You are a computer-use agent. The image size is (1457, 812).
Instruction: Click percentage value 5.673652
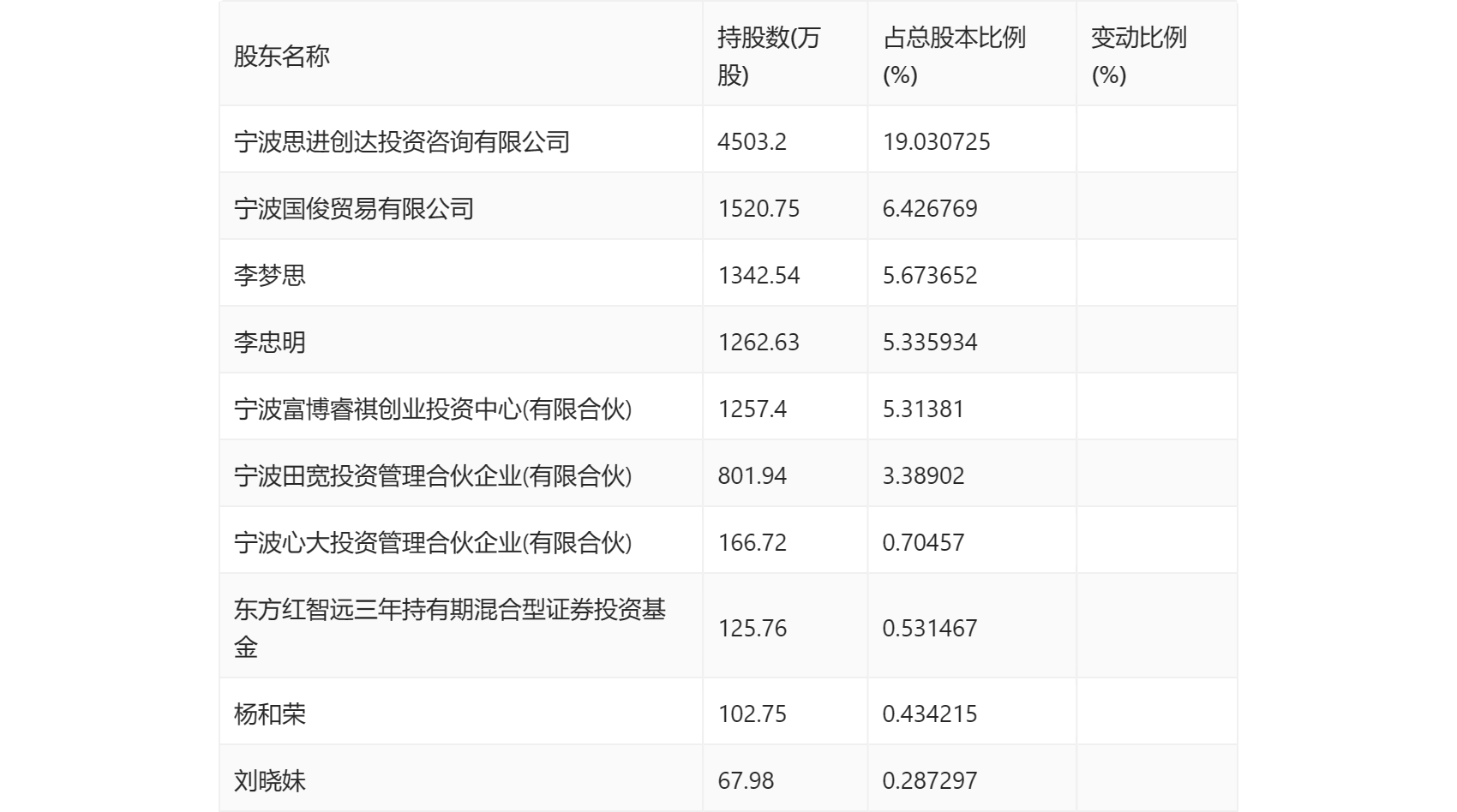pyautogui.click(x=930, y=275)
